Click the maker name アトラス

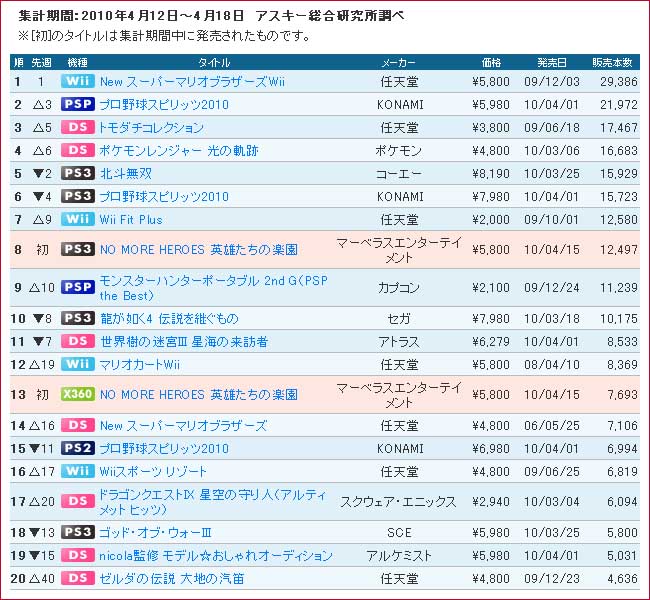pos(399,342)
